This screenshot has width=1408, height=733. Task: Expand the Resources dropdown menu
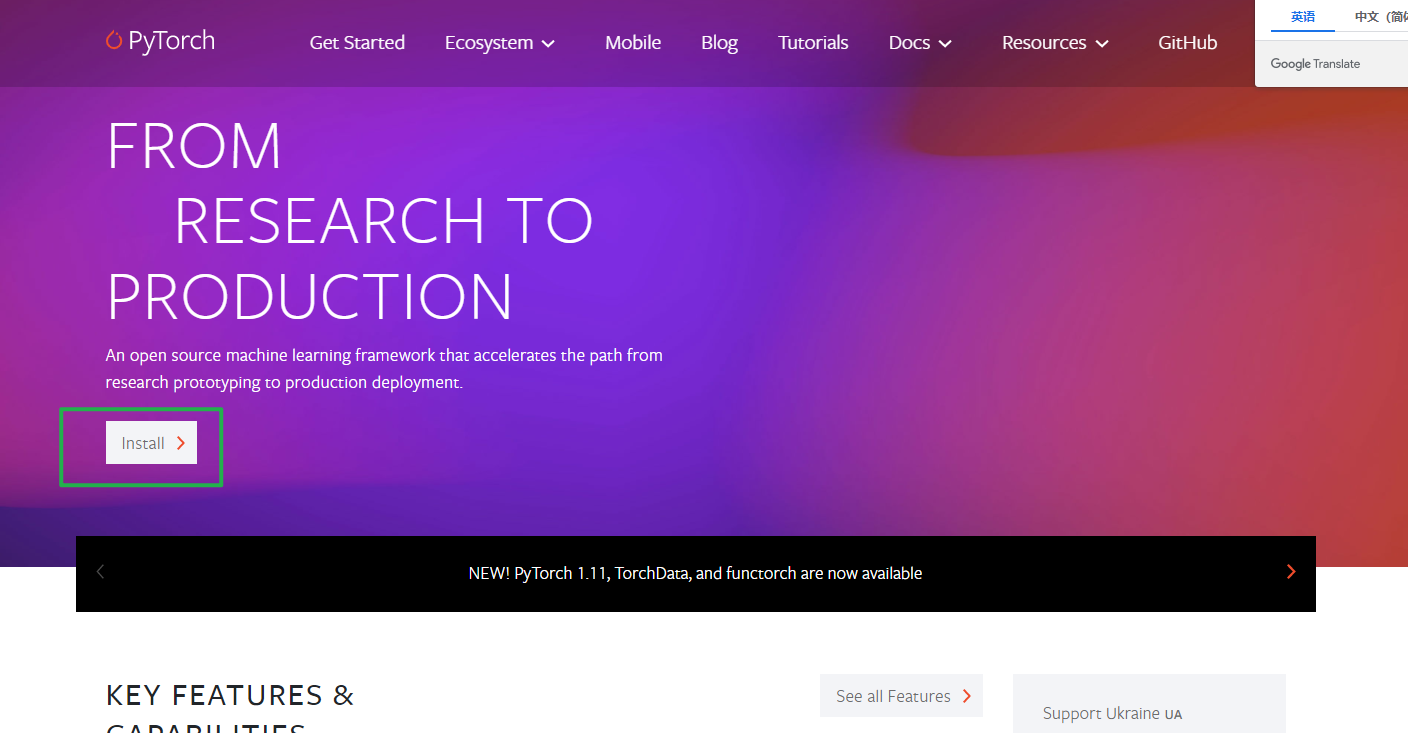point(1056,43)
